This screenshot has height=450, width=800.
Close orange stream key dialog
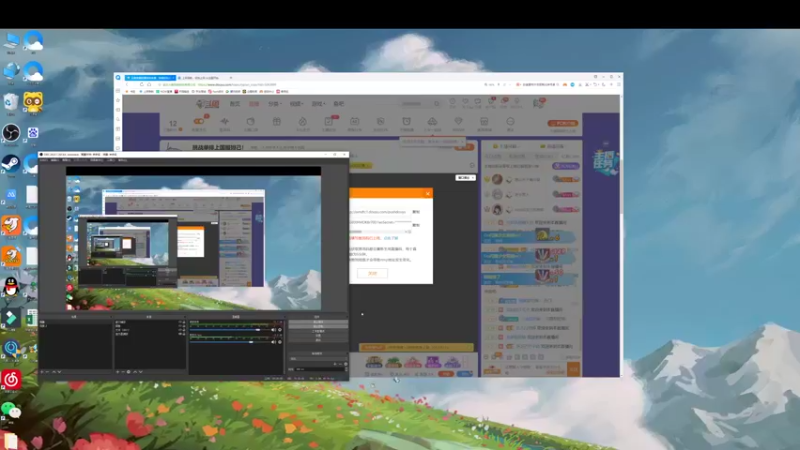(428, 193)
